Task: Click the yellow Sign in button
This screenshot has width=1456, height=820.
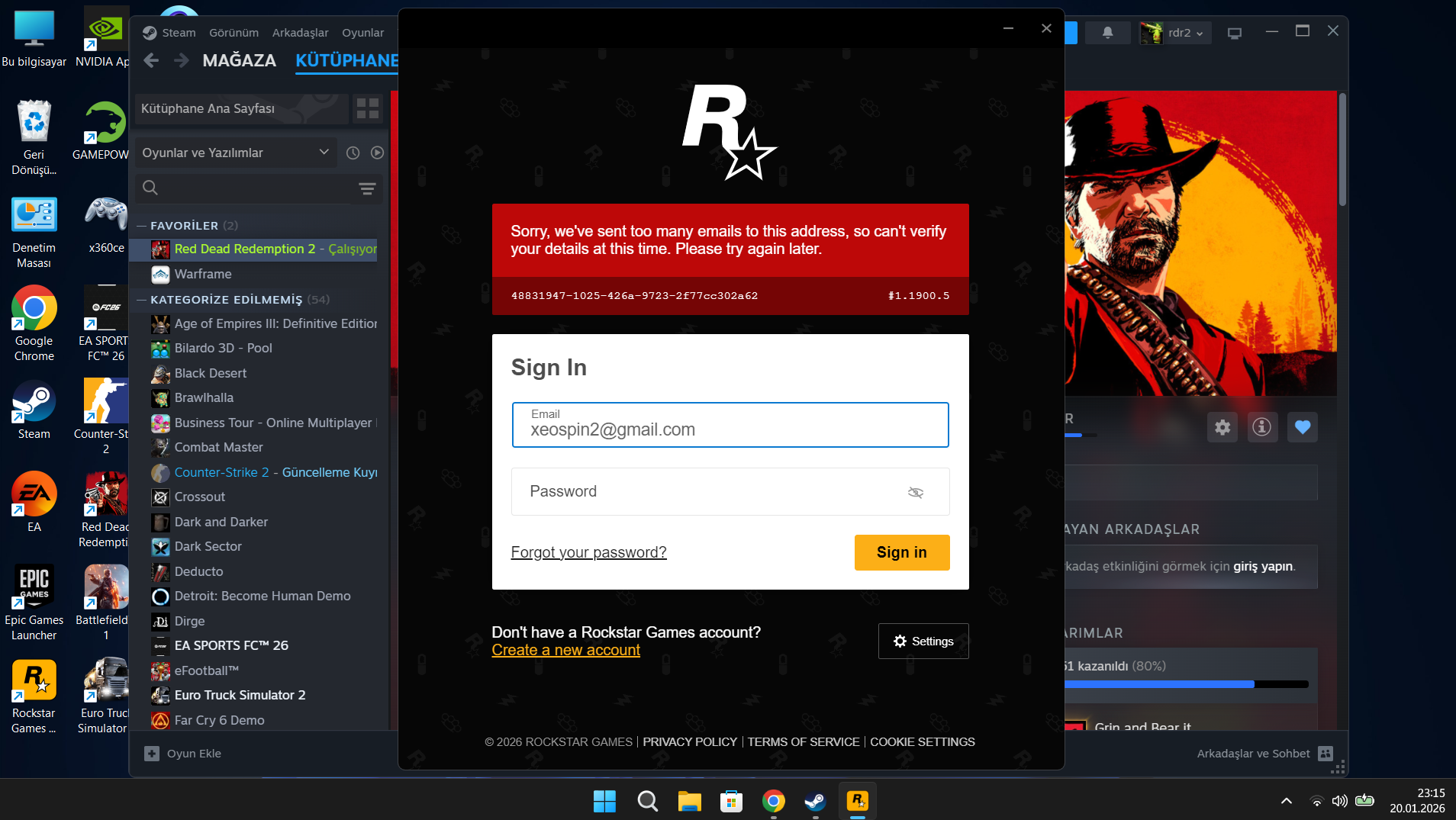Action: tap(902, 552)
